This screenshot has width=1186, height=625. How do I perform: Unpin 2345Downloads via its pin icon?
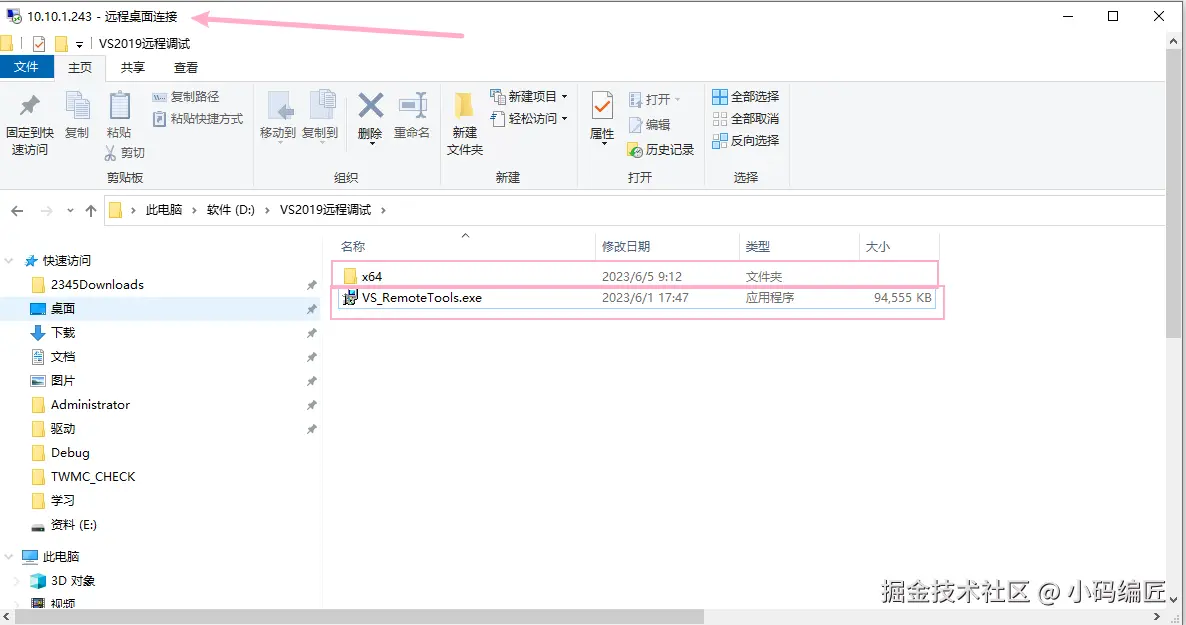coord(312,285)
